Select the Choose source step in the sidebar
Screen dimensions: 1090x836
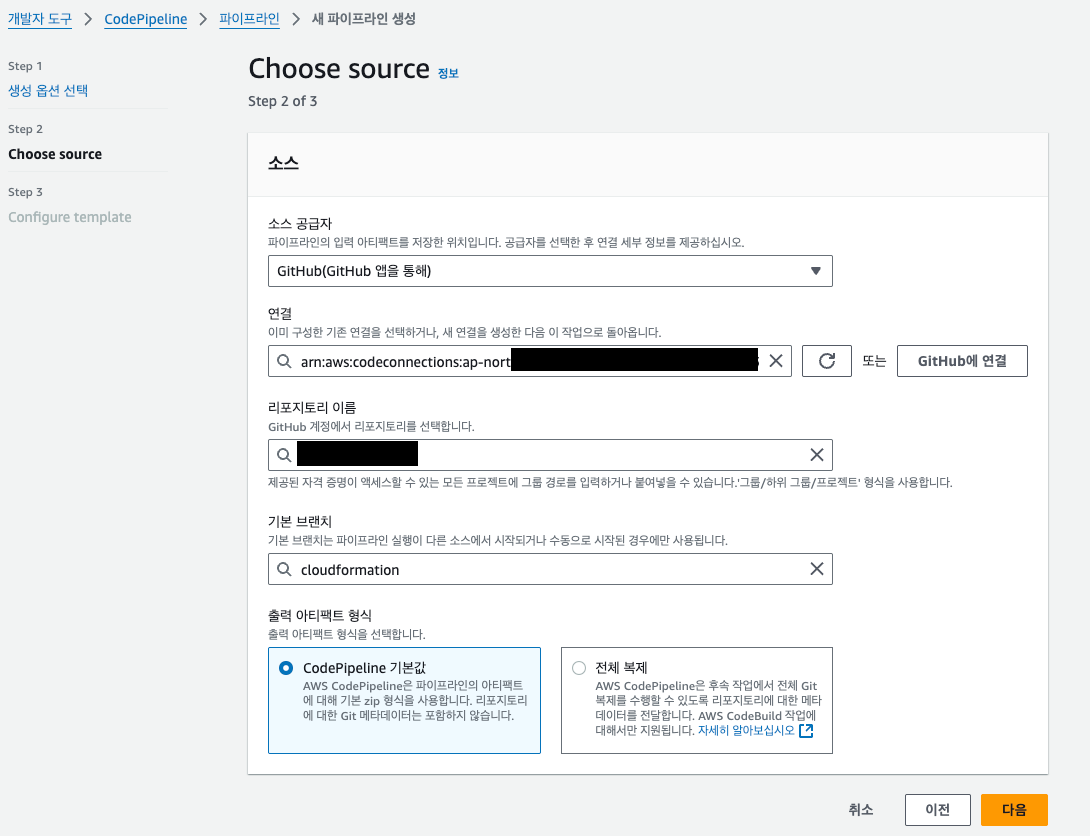click(x=55, y=154)
